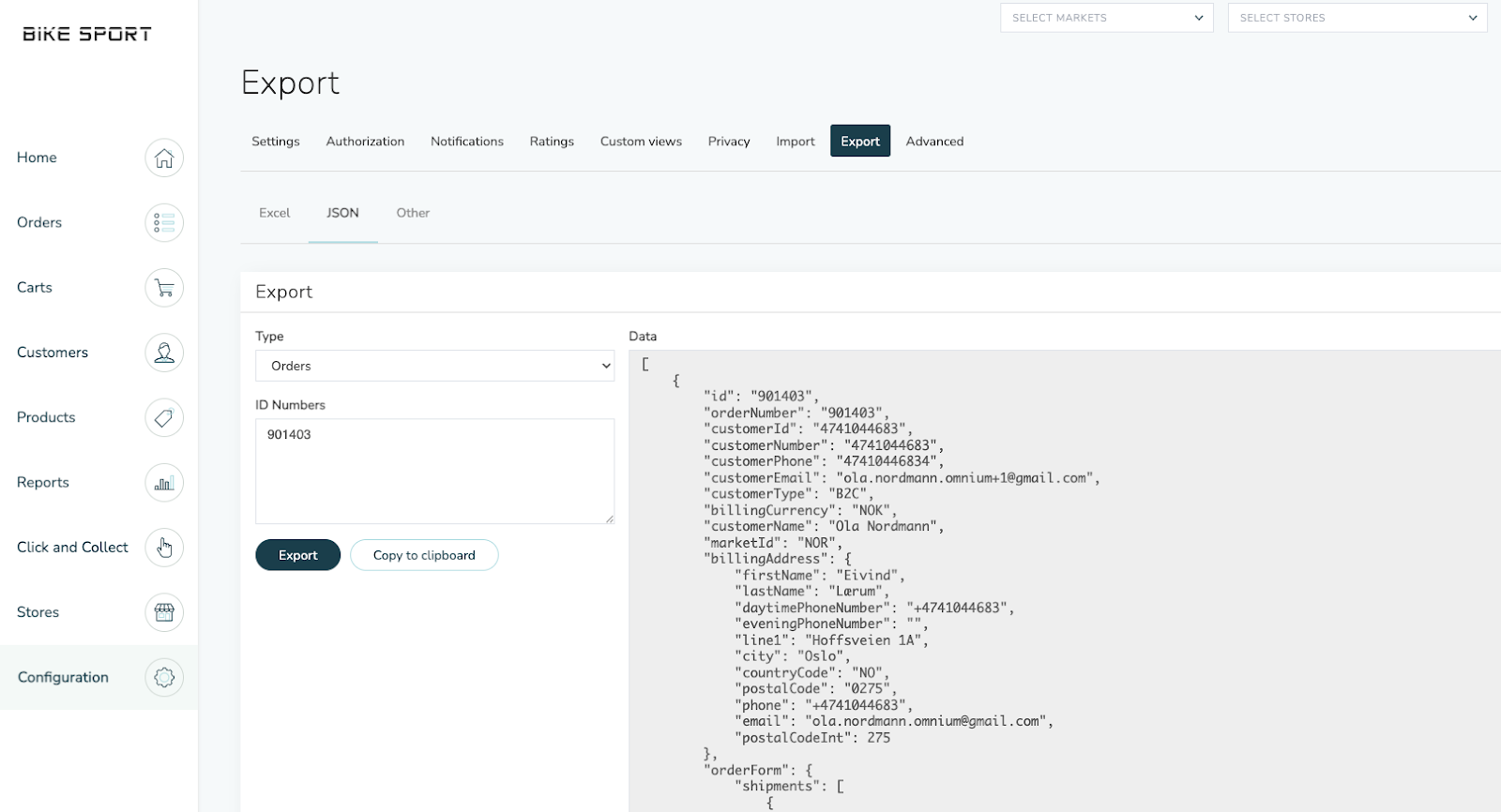1501x812 pixels.
Task: Switch to the Custom views tab
Action: coord(641,142)
